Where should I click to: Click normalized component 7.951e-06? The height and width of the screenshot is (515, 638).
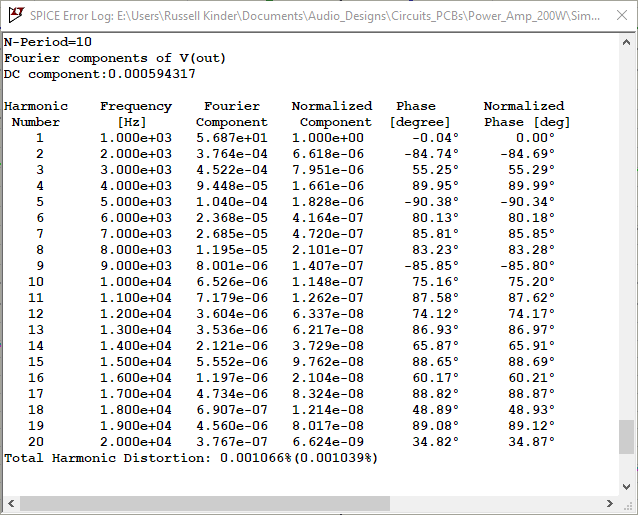point(328,170)
